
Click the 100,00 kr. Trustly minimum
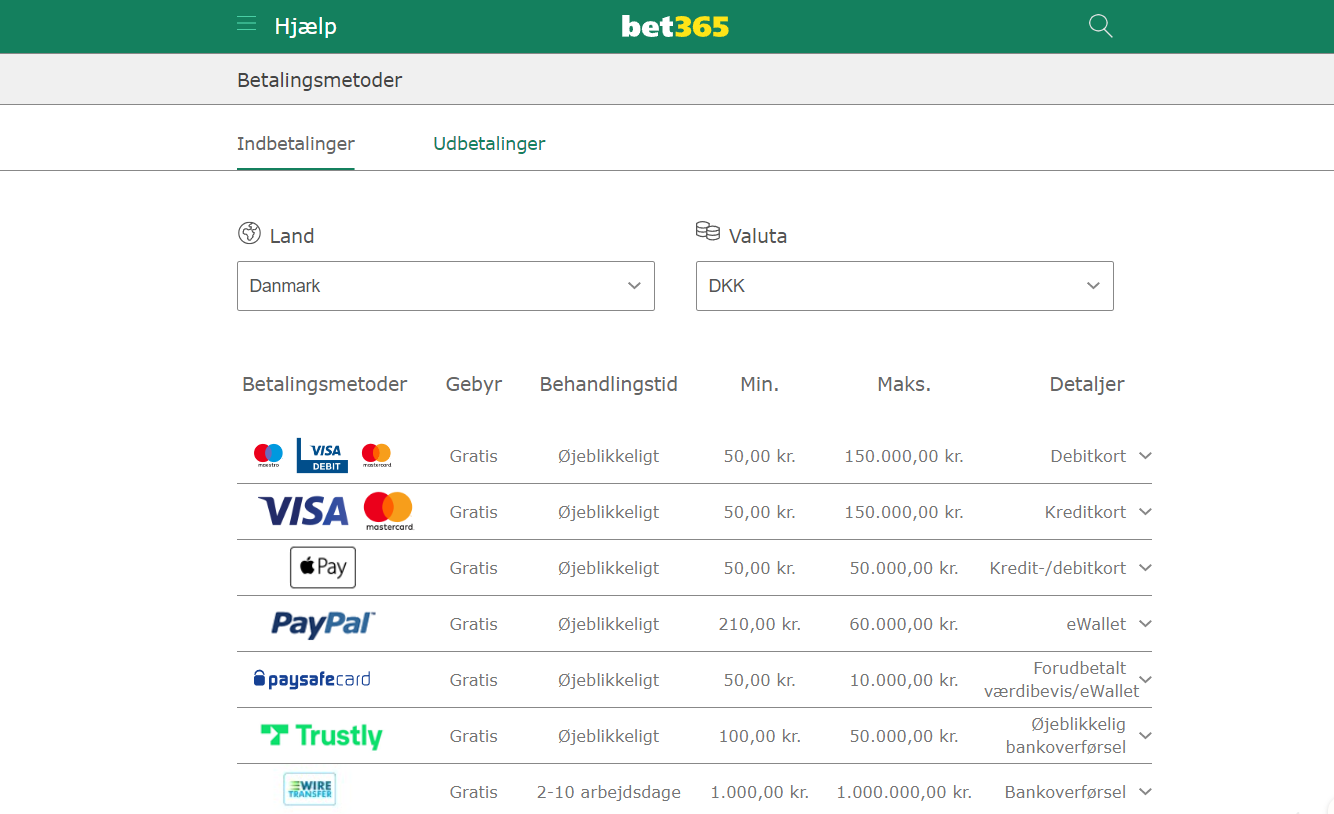pyautogui.click(x=760, y=736)
